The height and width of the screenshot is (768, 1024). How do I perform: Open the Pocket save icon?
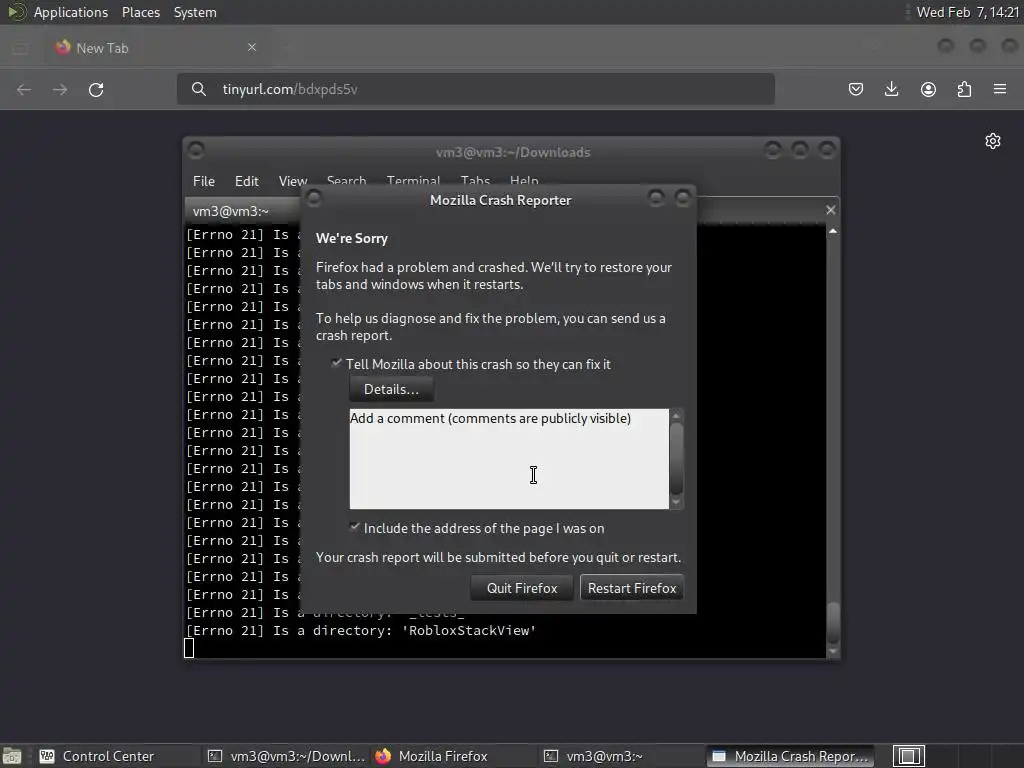(x=856, y=89)
